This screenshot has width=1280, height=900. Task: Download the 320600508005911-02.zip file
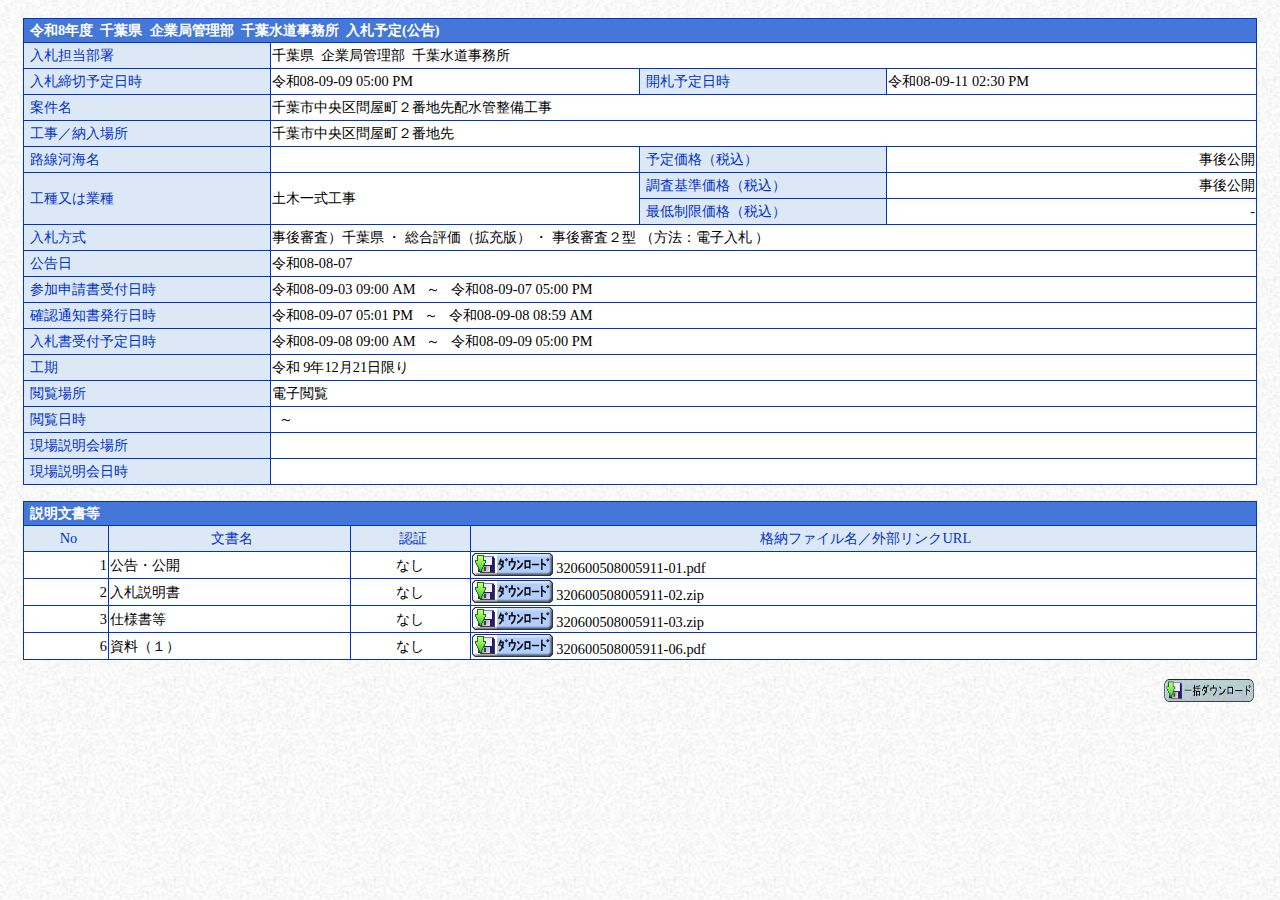tap(512, 592)
